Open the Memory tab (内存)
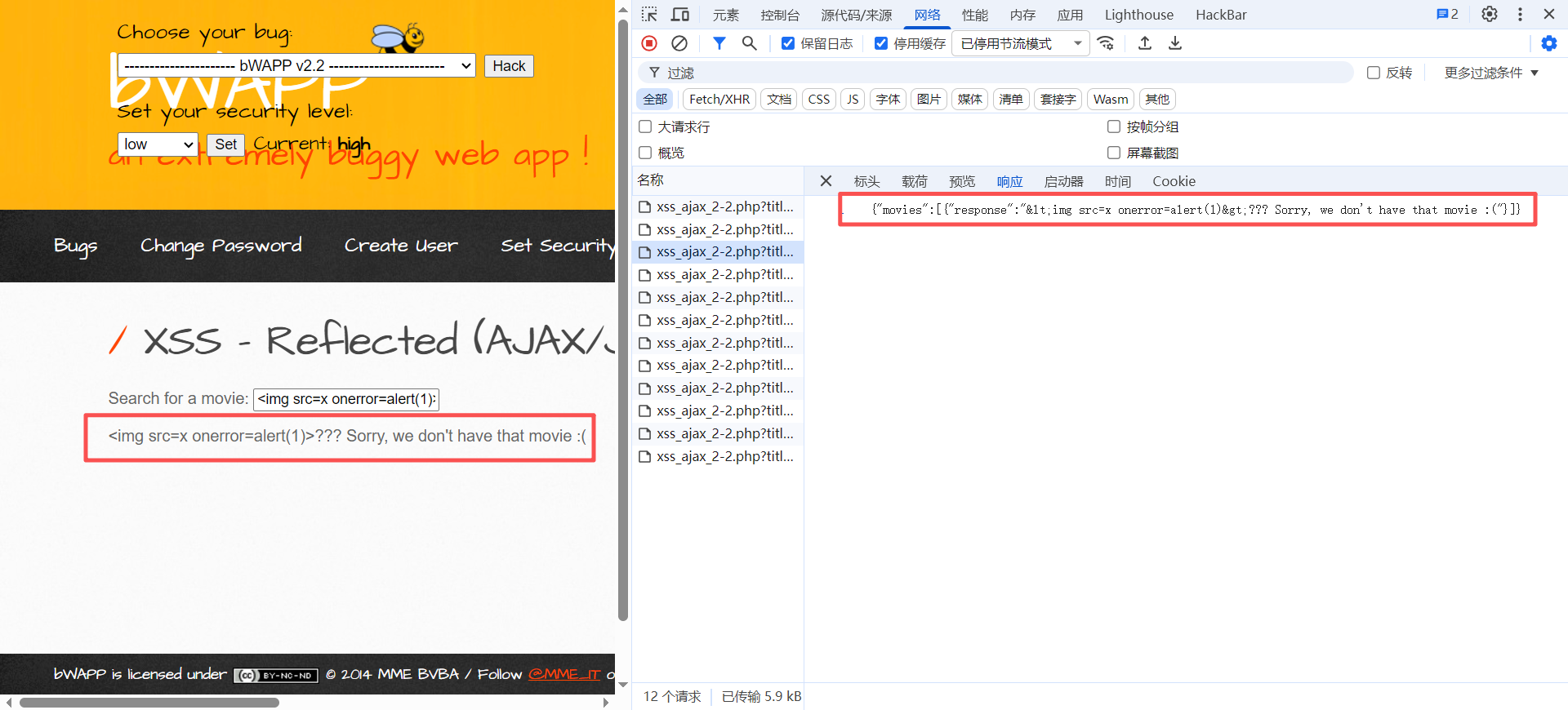This screenshot has width=1568, height=710. pos(1022,15)
